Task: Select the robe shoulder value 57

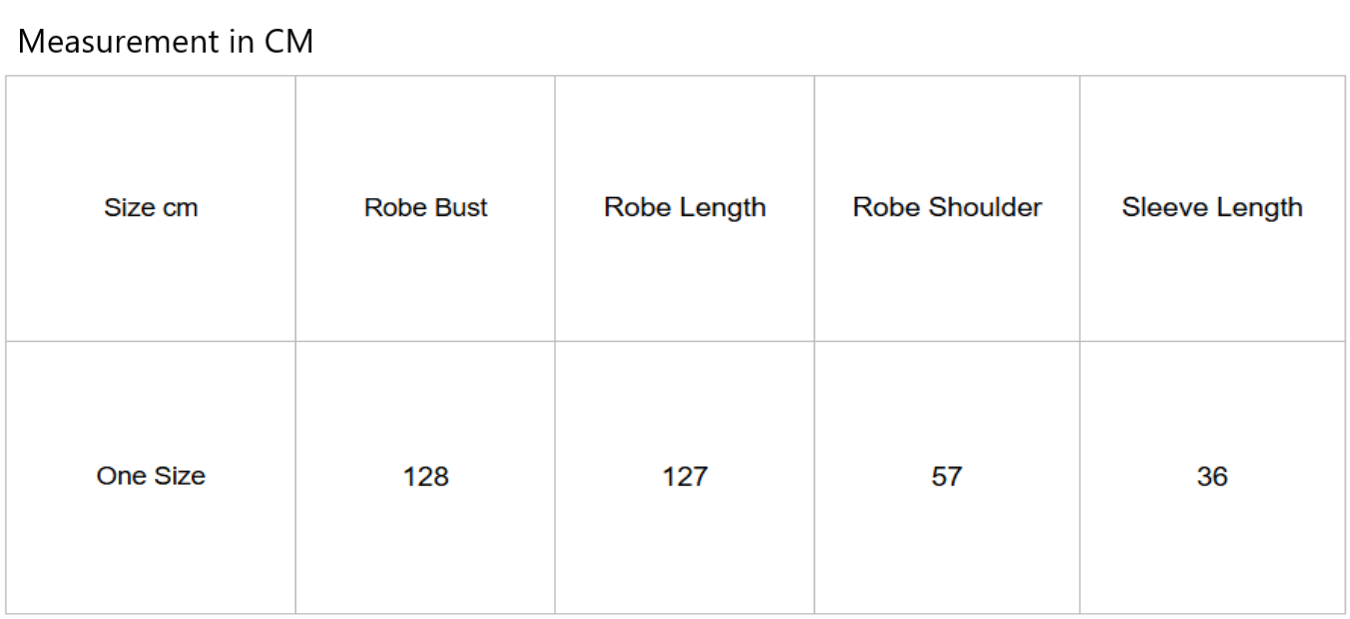Action: [947, 477]
